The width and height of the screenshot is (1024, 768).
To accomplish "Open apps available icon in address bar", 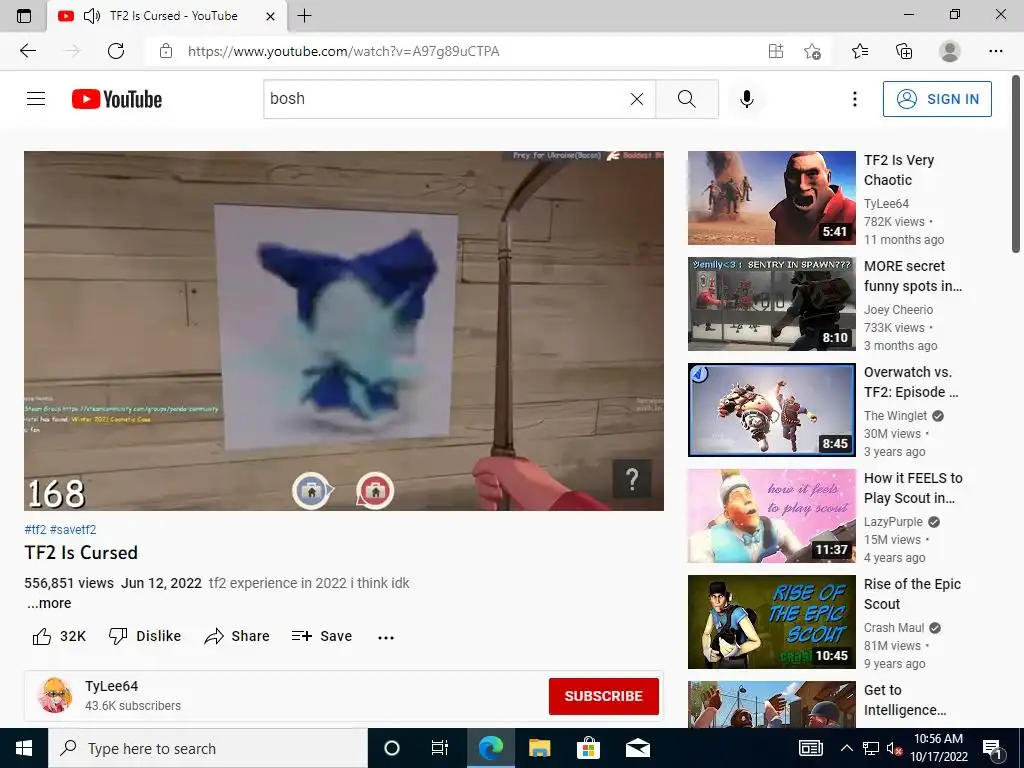I will pyautogui.click(x=775, y=51).
